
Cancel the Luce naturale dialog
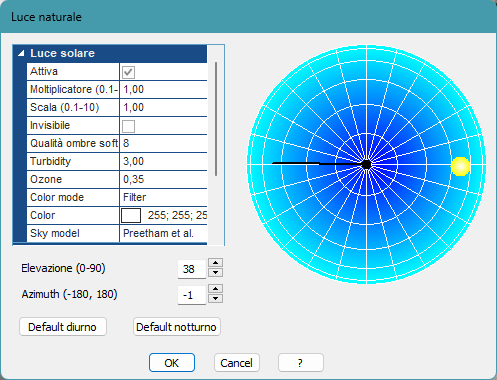[x=236, y=363]
